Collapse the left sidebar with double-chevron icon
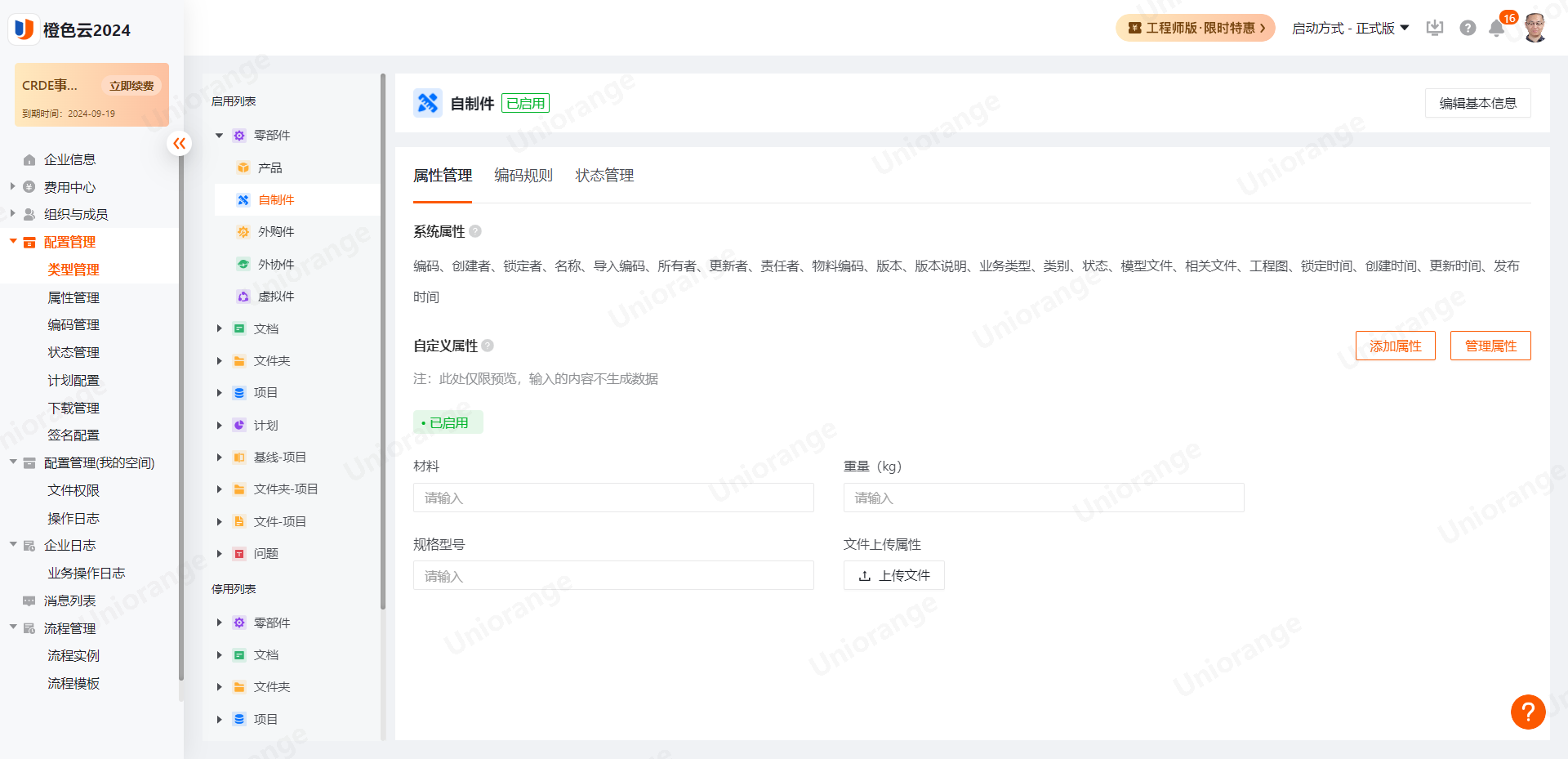Screen dimensions: 1568x759 pyautogui.click(x=179, y=144)
